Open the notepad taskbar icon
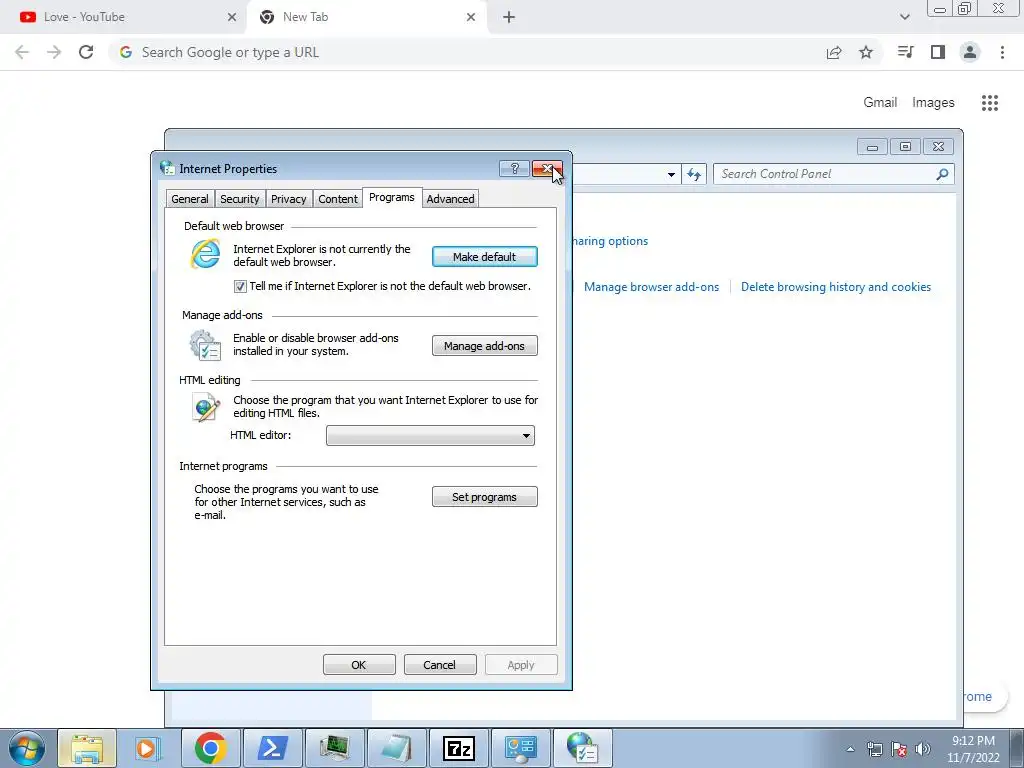Viewport: 1024px width, 768px height. [396, 748]
